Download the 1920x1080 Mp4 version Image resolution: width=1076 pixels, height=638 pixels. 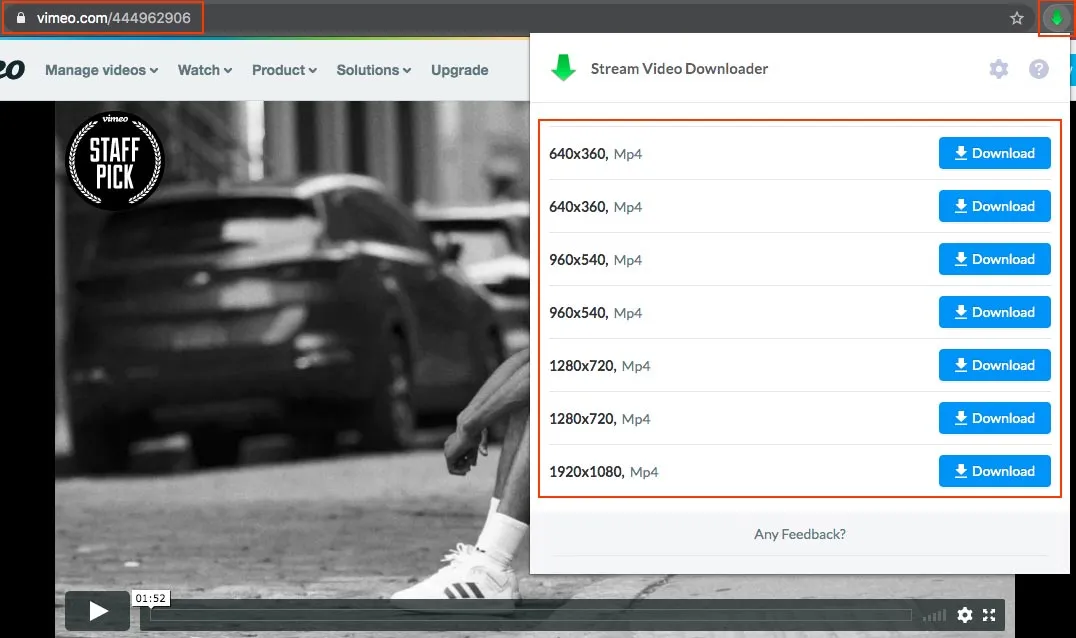994,471
